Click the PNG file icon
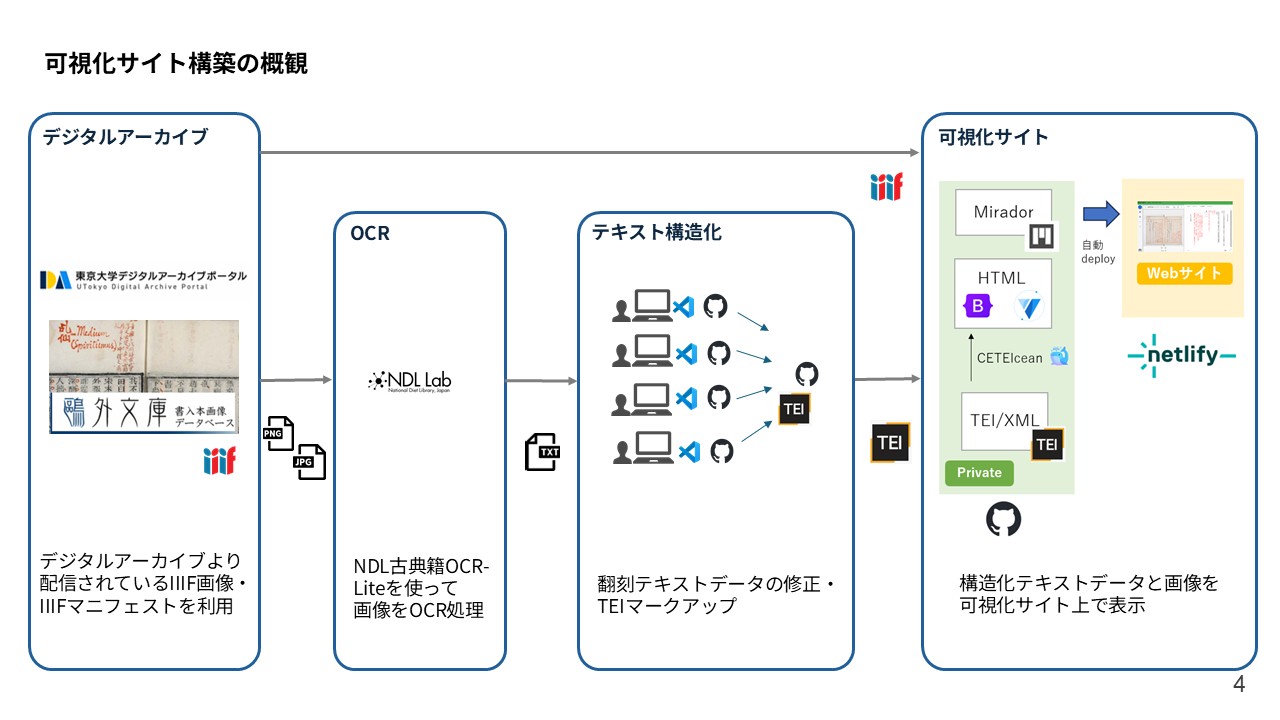This screenshot has width=1280, height=720. point(277,433)
